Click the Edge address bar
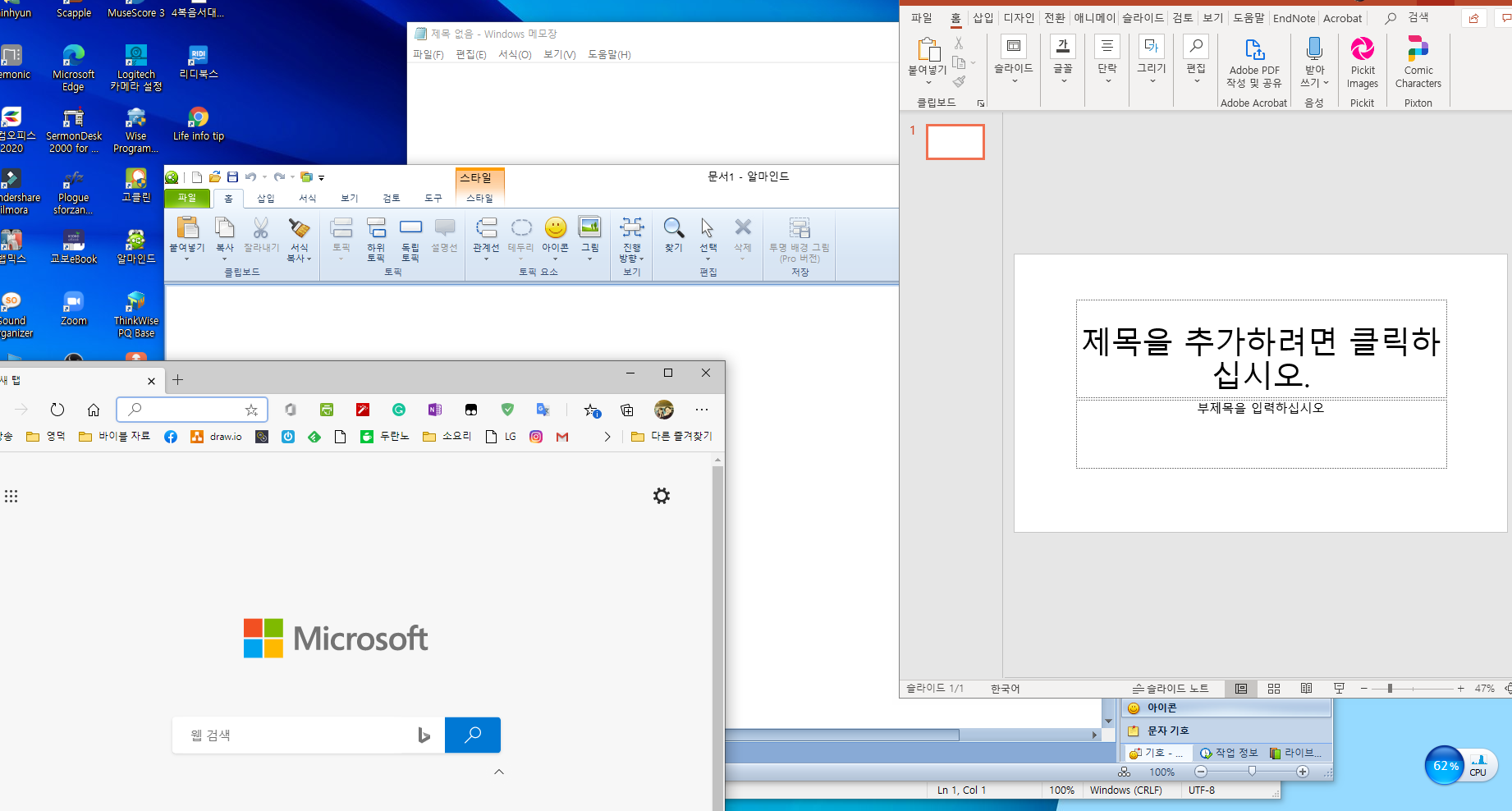Viewport: 1512px width, 811px height. (192, 410)
